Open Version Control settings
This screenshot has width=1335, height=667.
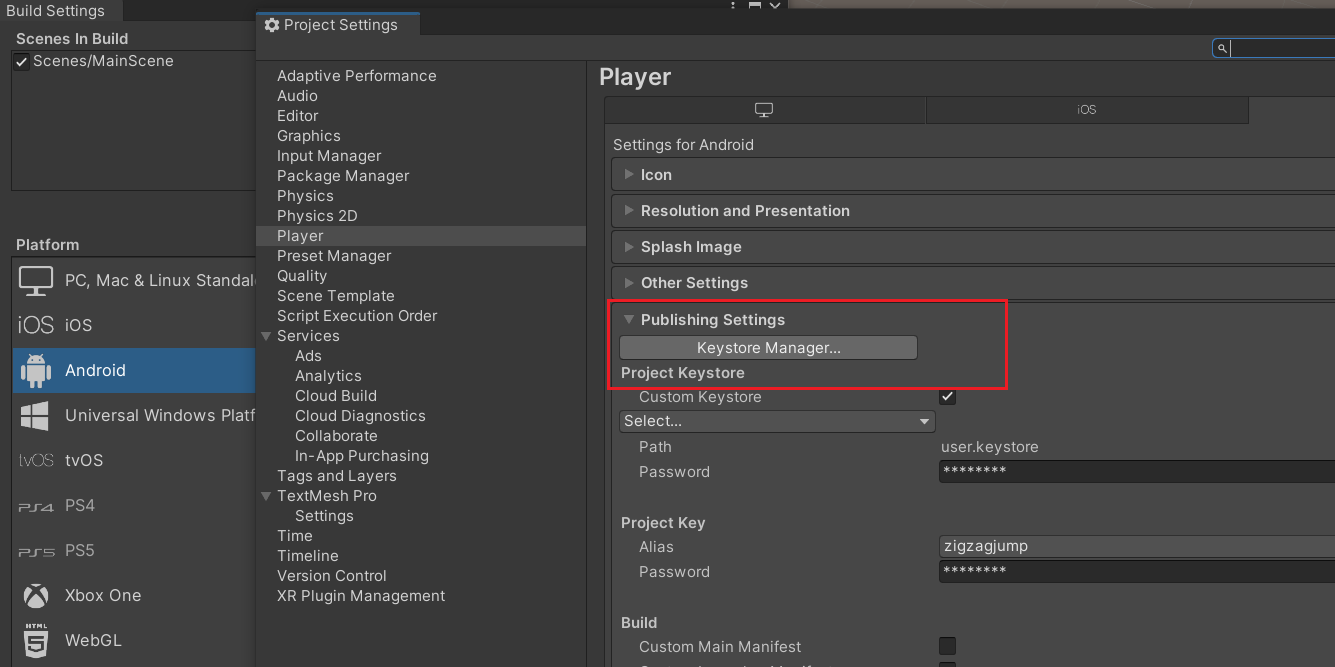[x=332, y=576]
